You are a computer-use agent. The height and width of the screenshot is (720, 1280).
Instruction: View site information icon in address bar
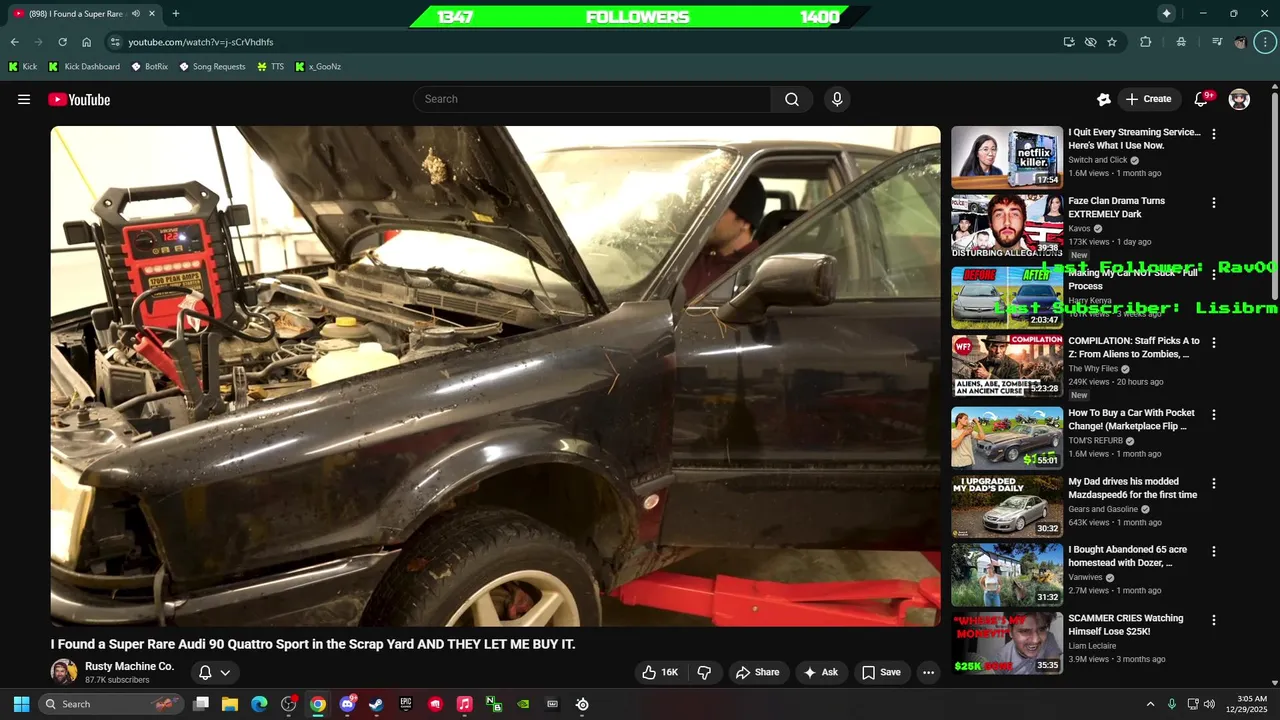(x=115, y=42)
